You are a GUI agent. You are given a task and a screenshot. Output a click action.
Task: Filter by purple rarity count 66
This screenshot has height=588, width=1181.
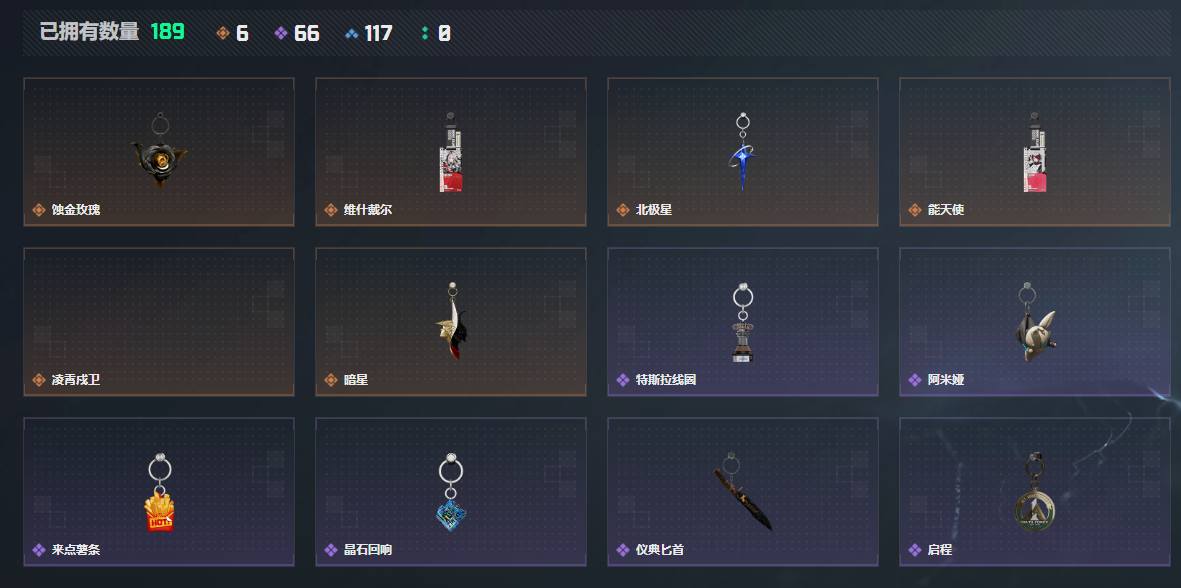point(297,33)
